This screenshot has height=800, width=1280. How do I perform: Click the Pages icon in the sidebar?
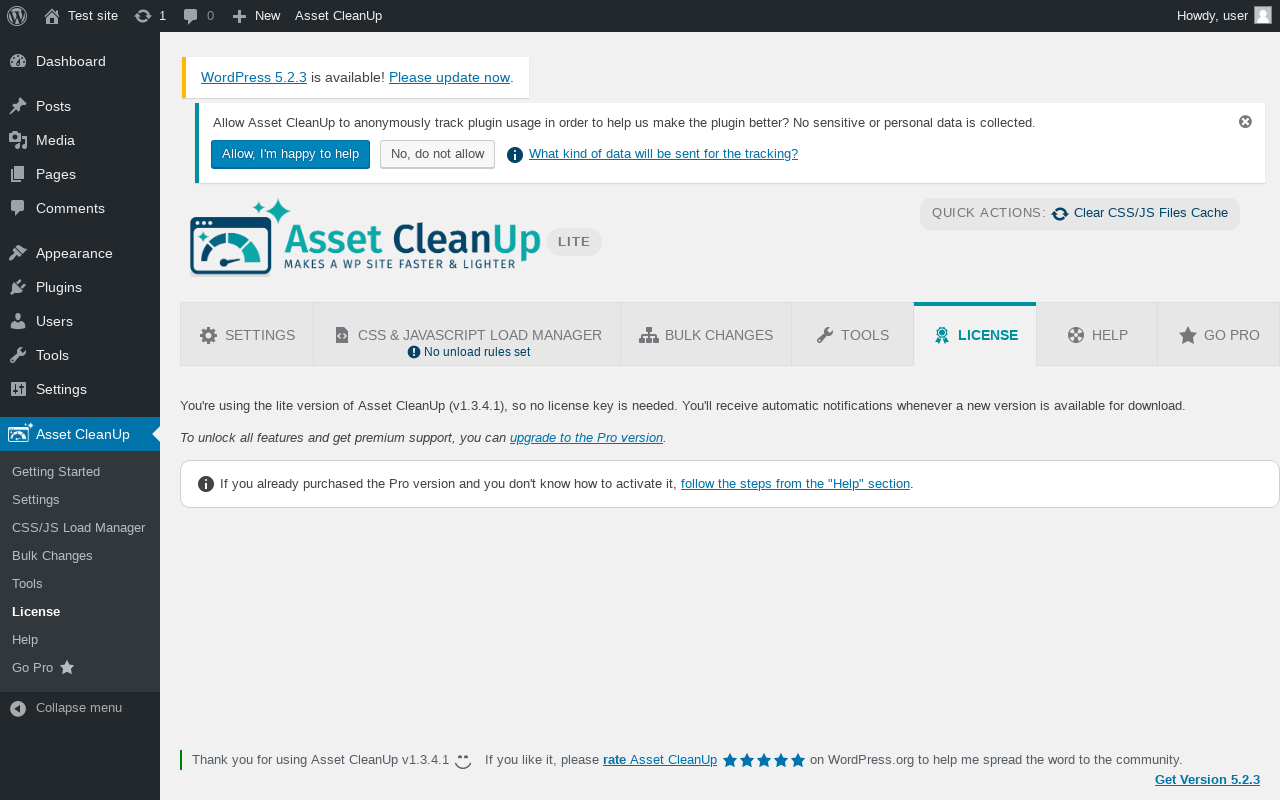[18, 174]
